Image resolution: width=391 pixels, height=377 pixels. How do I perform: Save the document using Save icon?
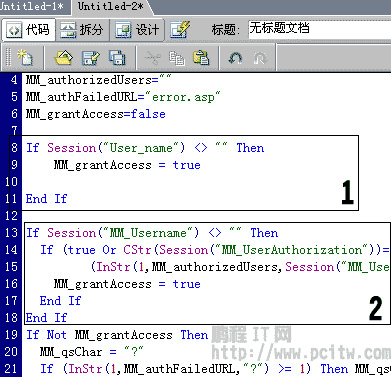[90, 58]
